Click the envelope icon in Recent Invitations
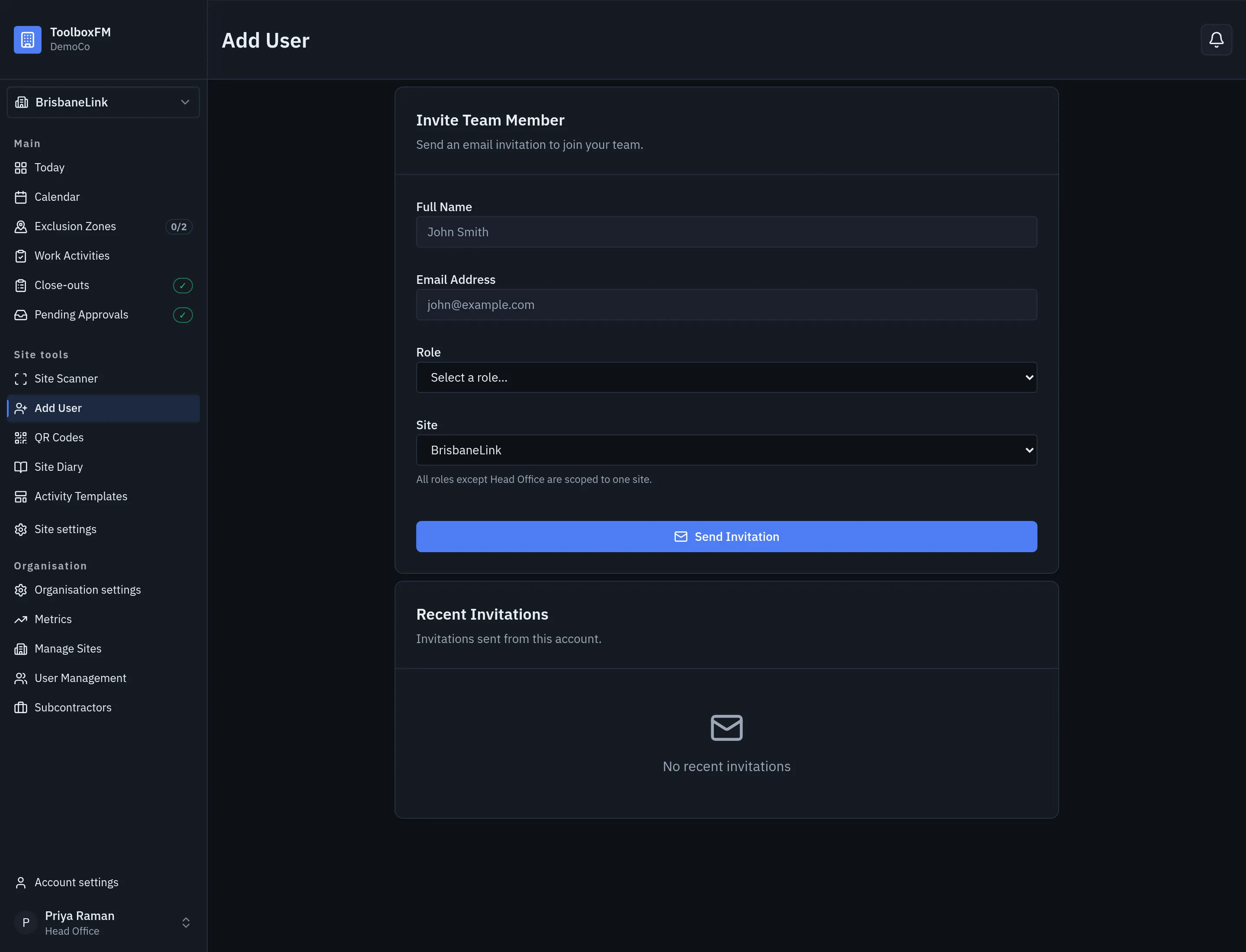Image resolution: width=1246 pixels, height=952 pixels. pyautogui.click(x=726, y=728)
